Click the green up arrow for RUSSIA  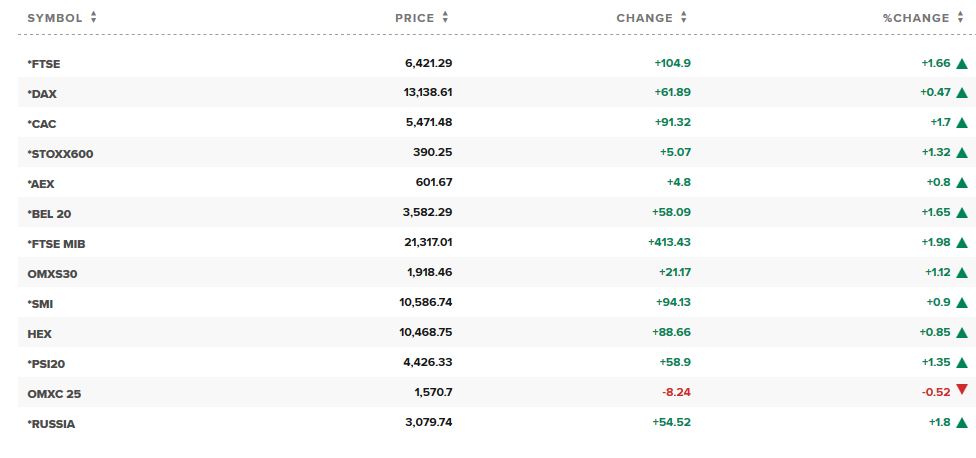pos(962,423)
